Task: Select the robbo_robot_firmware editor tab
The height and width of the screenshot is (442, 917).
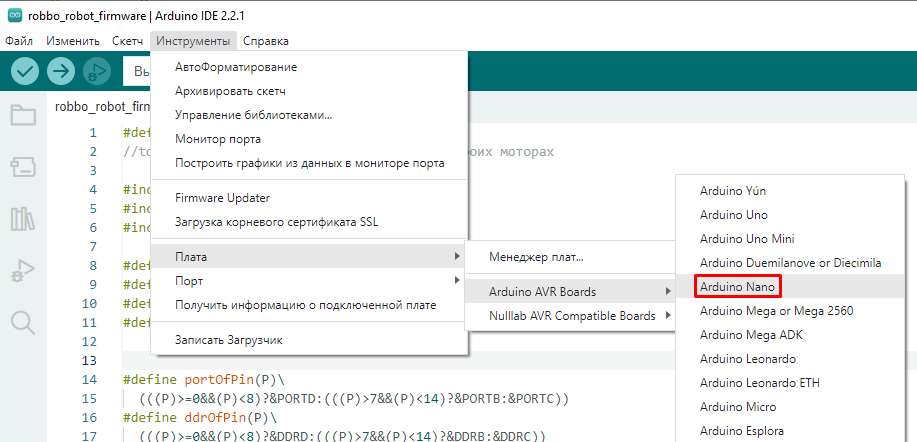Action: point(102,106)
